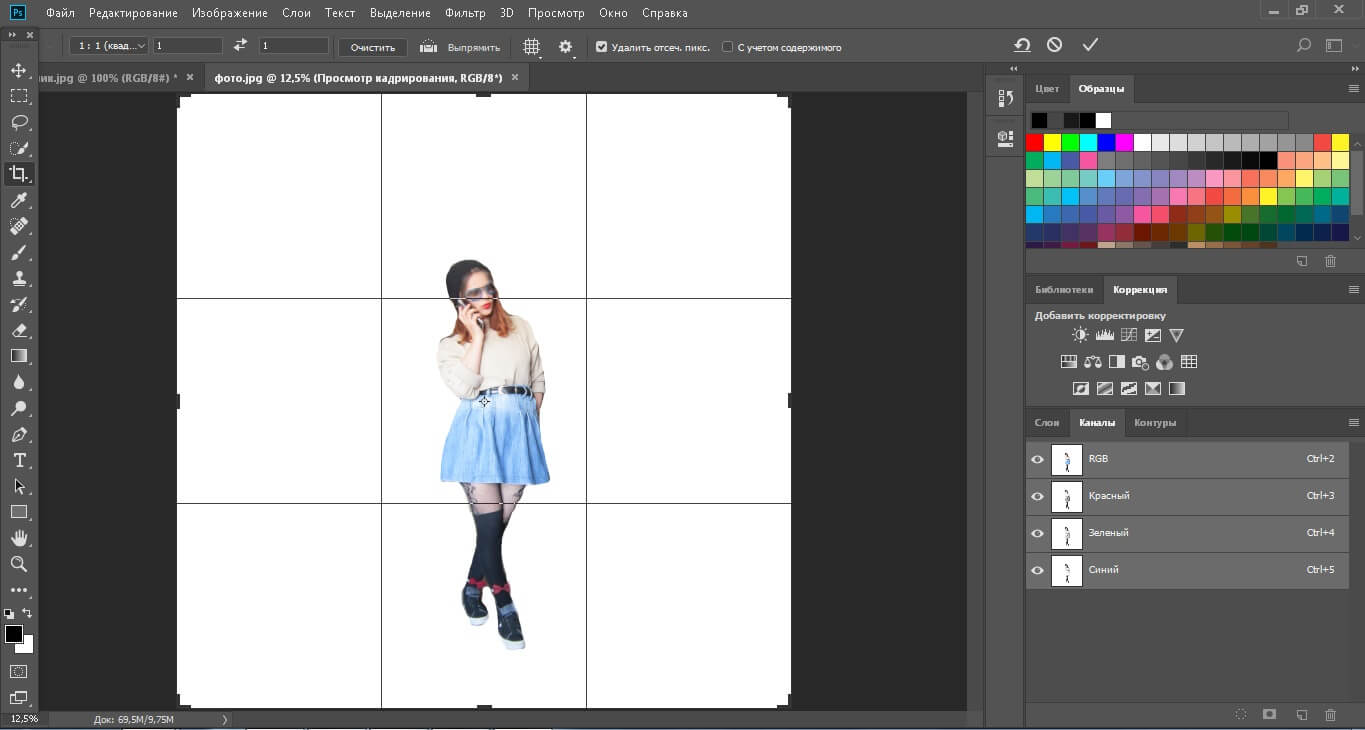Commit the crop with the checkmark
This screenshot has width=1365, height=730.
point(1090,46)
